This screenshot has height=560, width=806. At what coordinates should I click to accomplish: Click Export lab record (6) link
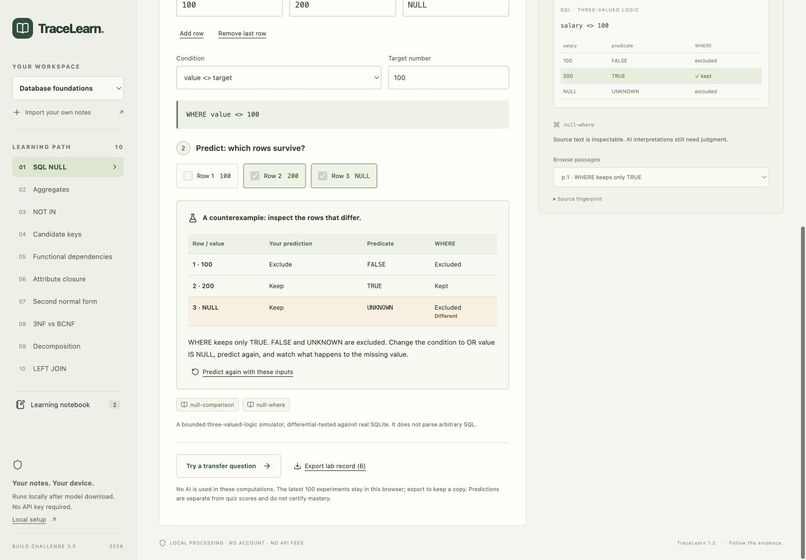click(335, 466)
